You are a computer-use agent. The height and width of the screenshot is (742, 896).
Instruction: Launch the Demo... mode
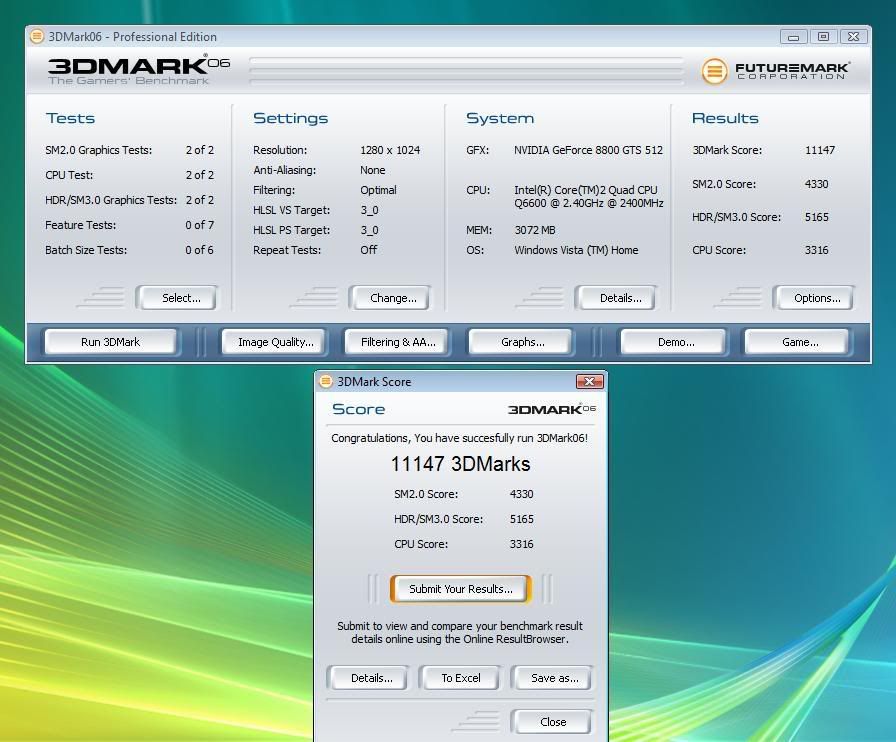pyautogui.click(x=673, y=342)
